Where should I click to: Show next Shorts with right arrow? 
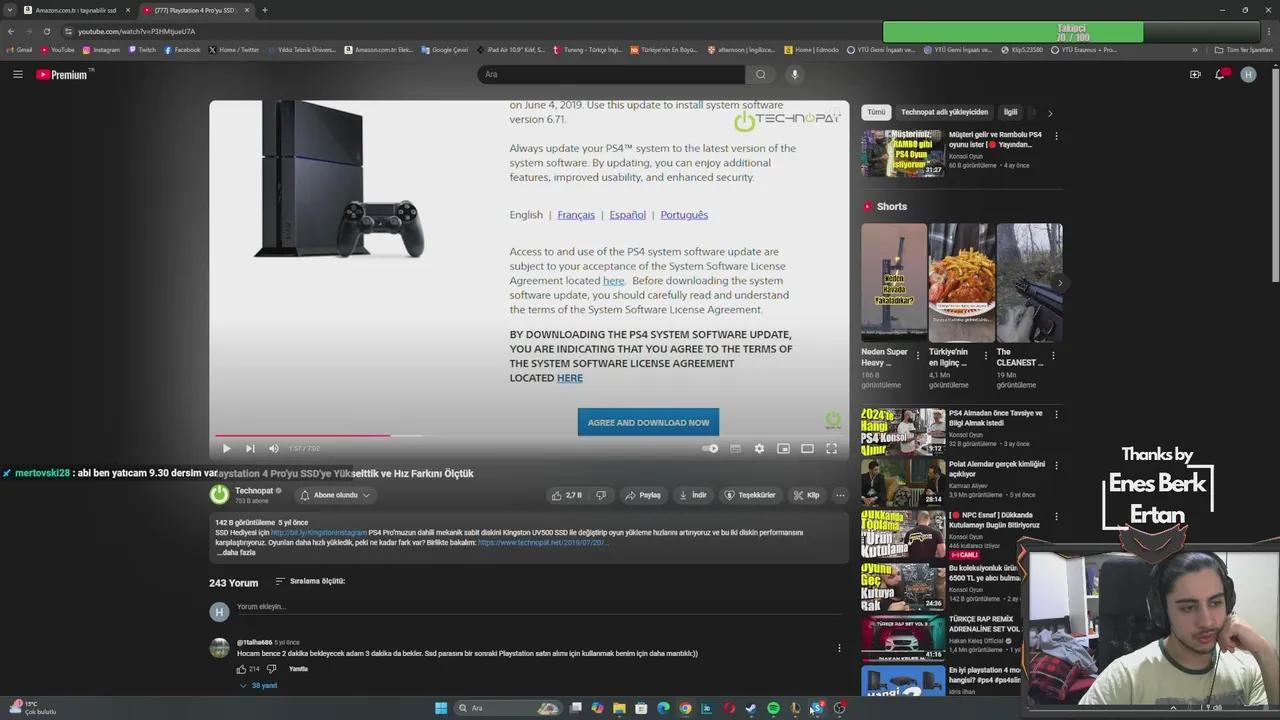(1060, 283)
